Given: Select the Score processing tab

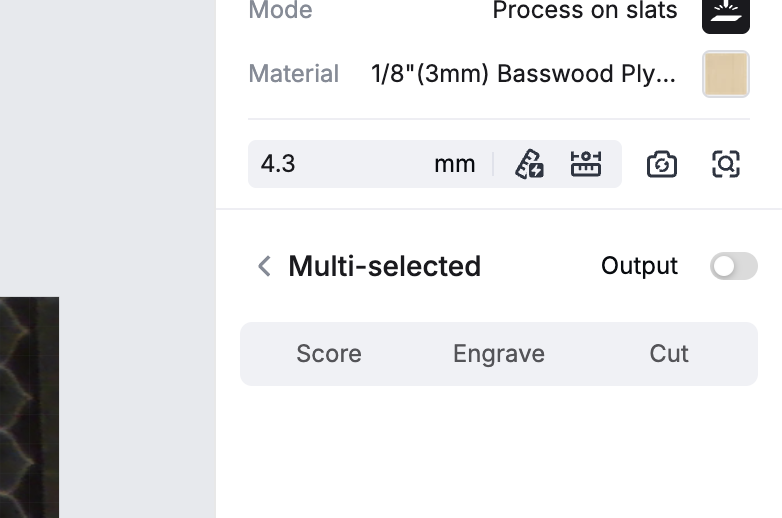Looking at the screenshot, I should (x=329, y=354).
